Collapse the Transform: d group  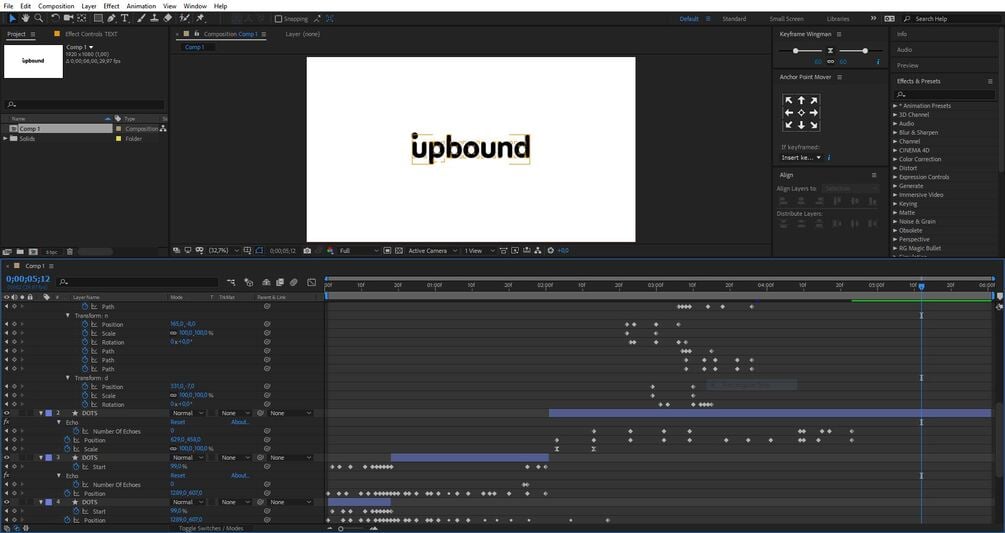68,378
